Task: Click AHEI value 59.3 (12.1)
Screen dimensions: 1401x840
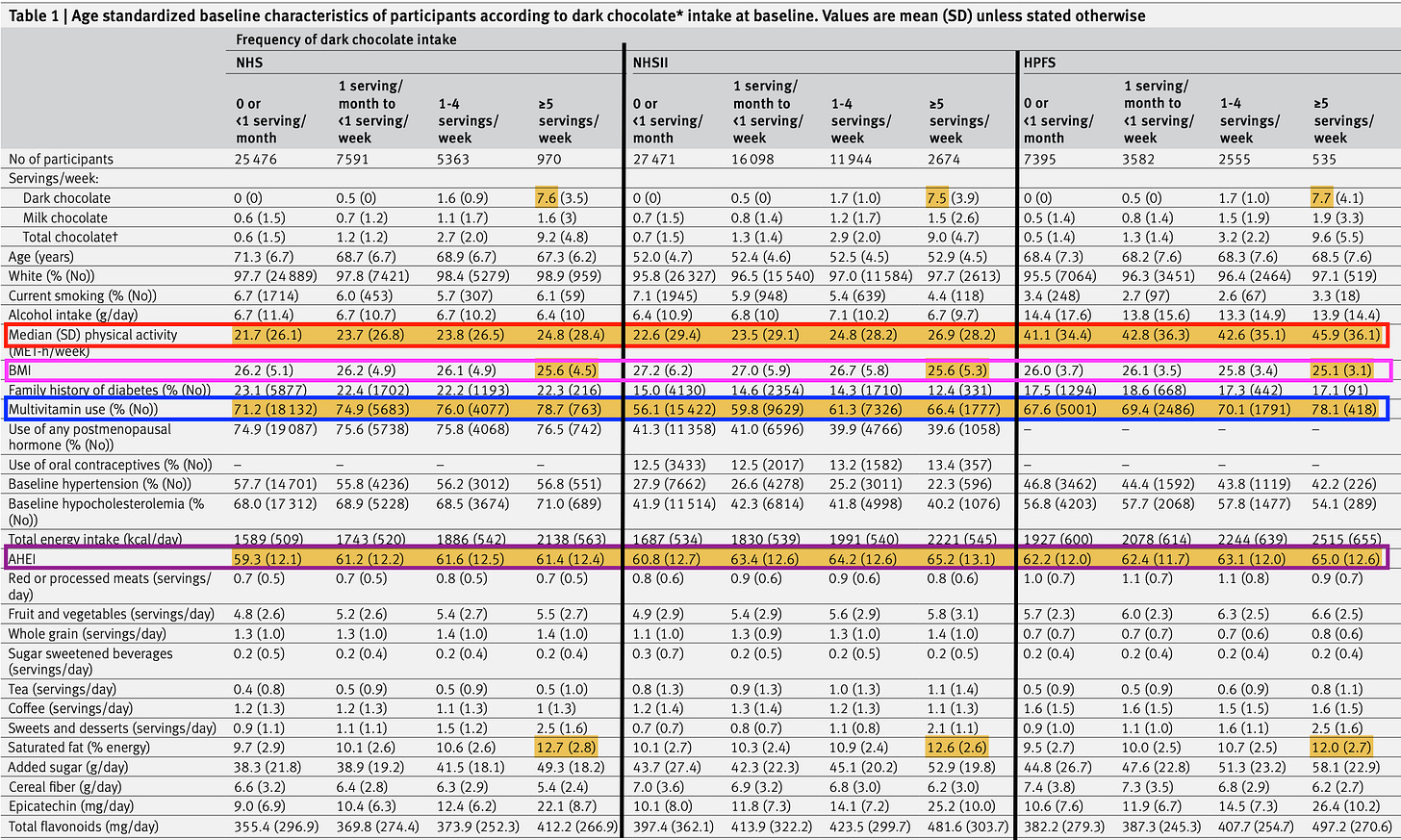Action: pyautogui.click(x=267, y=558)
